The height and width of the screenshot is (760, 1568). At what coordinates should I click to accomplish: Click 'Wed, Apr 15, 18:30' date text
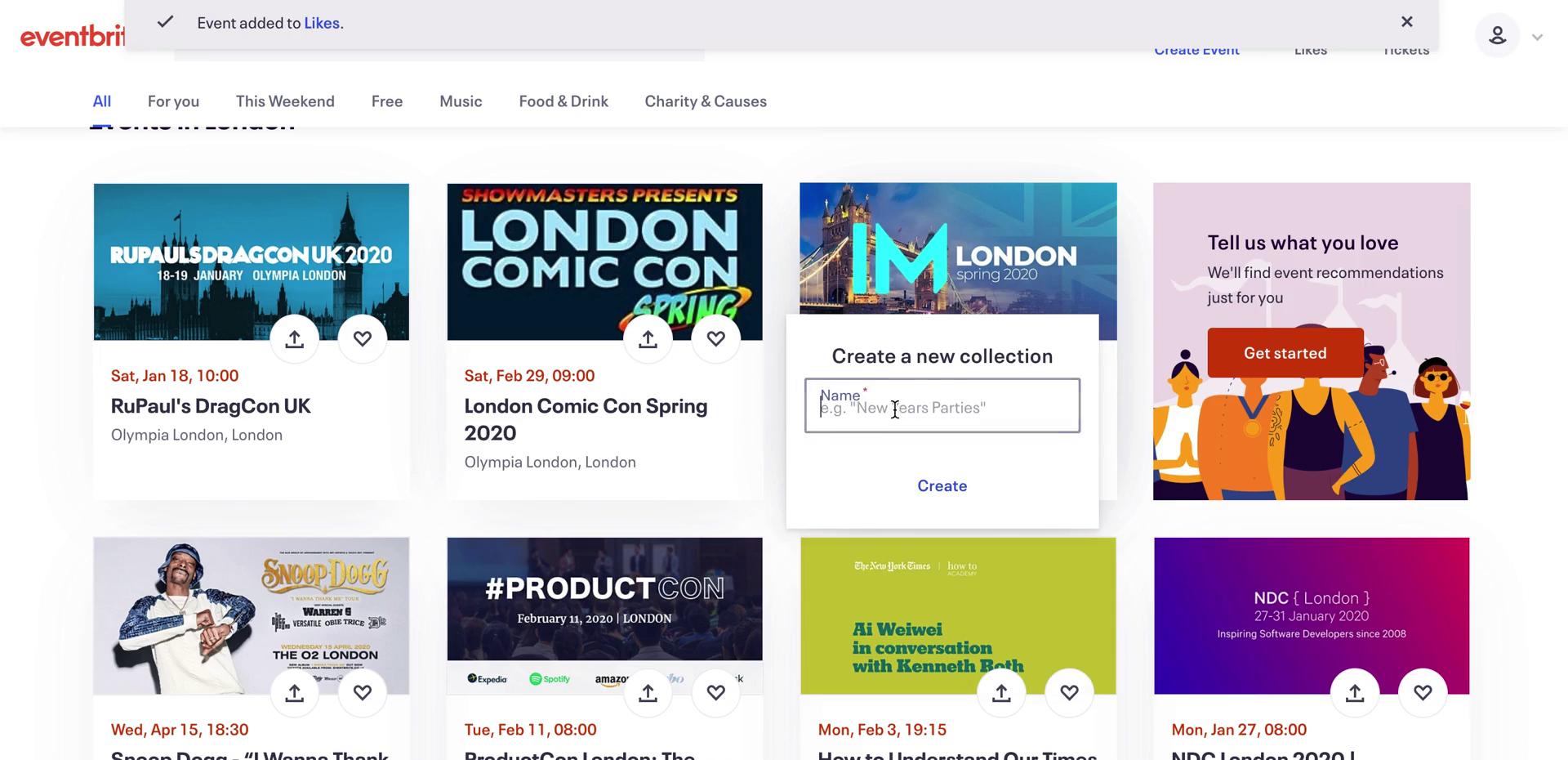click(180, 730)
